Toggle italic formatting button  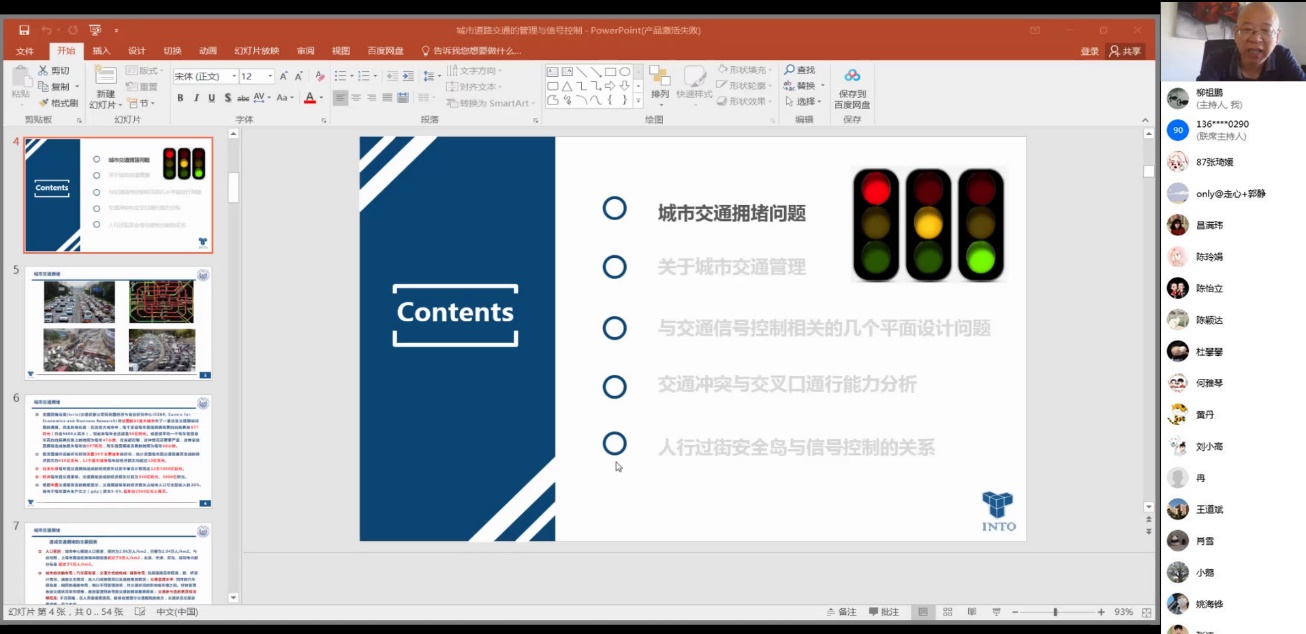tap(196, 98)
